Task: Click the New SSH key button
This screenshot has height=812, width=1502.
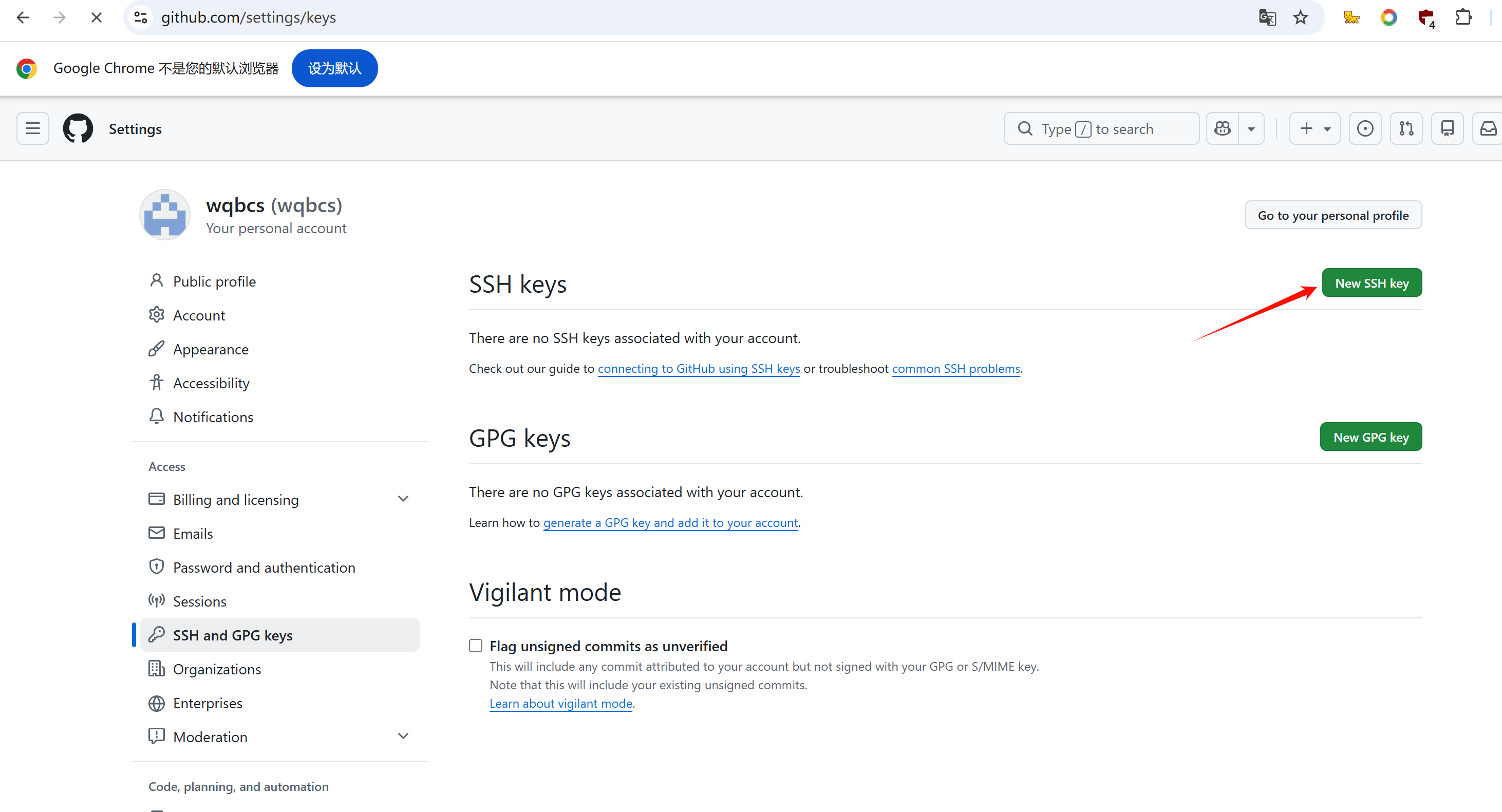Action: pyautogui.click(x=1372, y=282)
